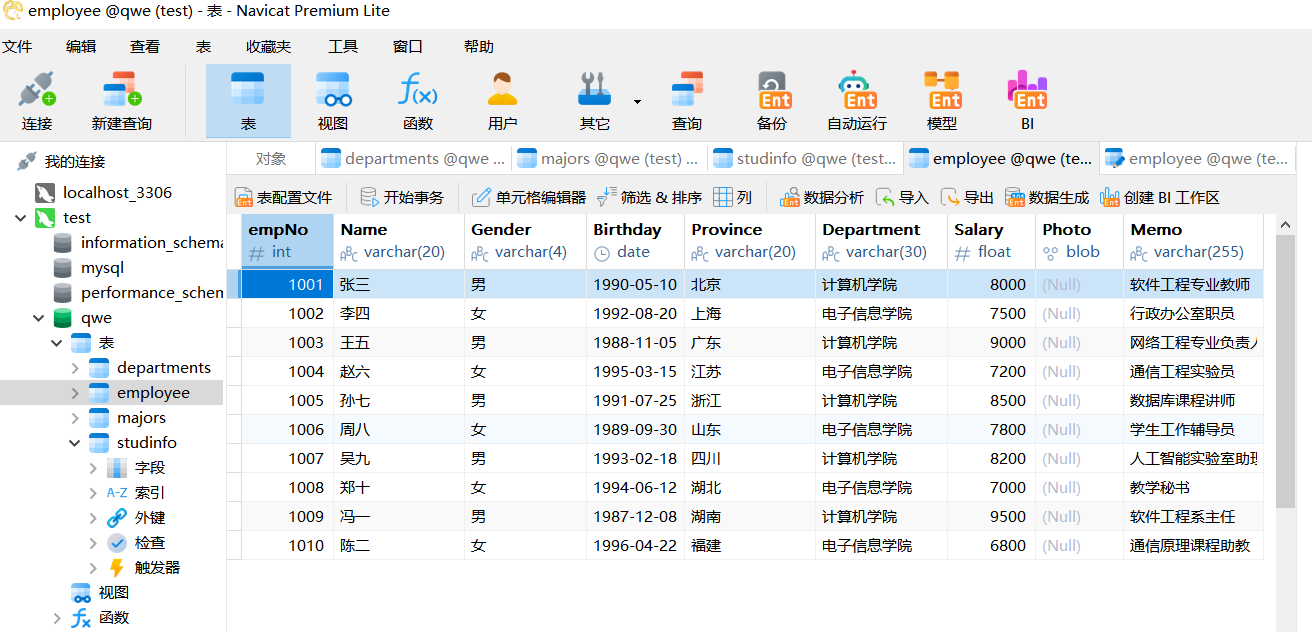The height and width of the screenshot is (632, 1312).
Task: Open the 查询 query toolbar icon
Action: 687,101
